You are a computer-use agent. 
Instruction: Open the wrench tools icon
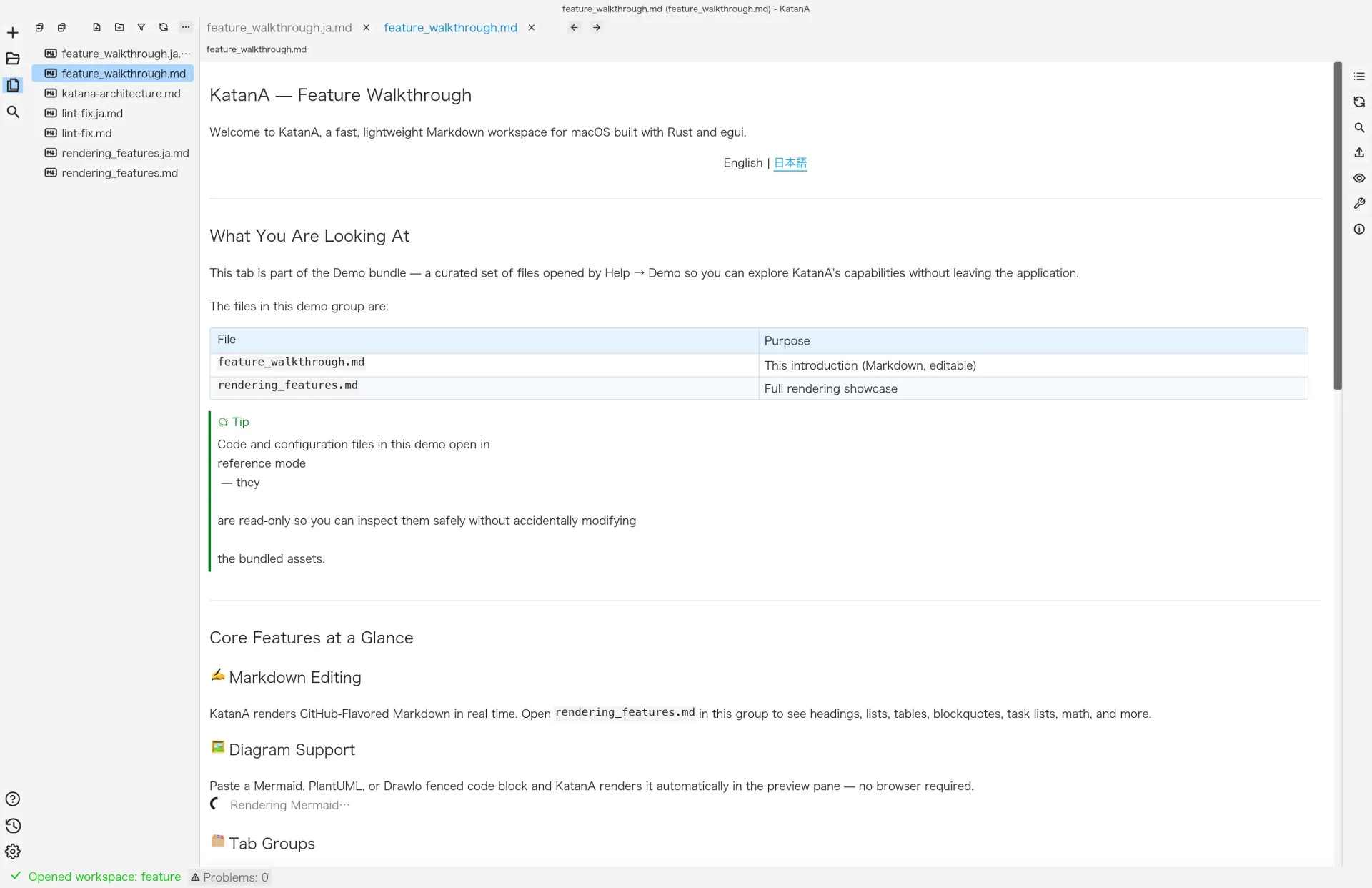coord(1359,204)
